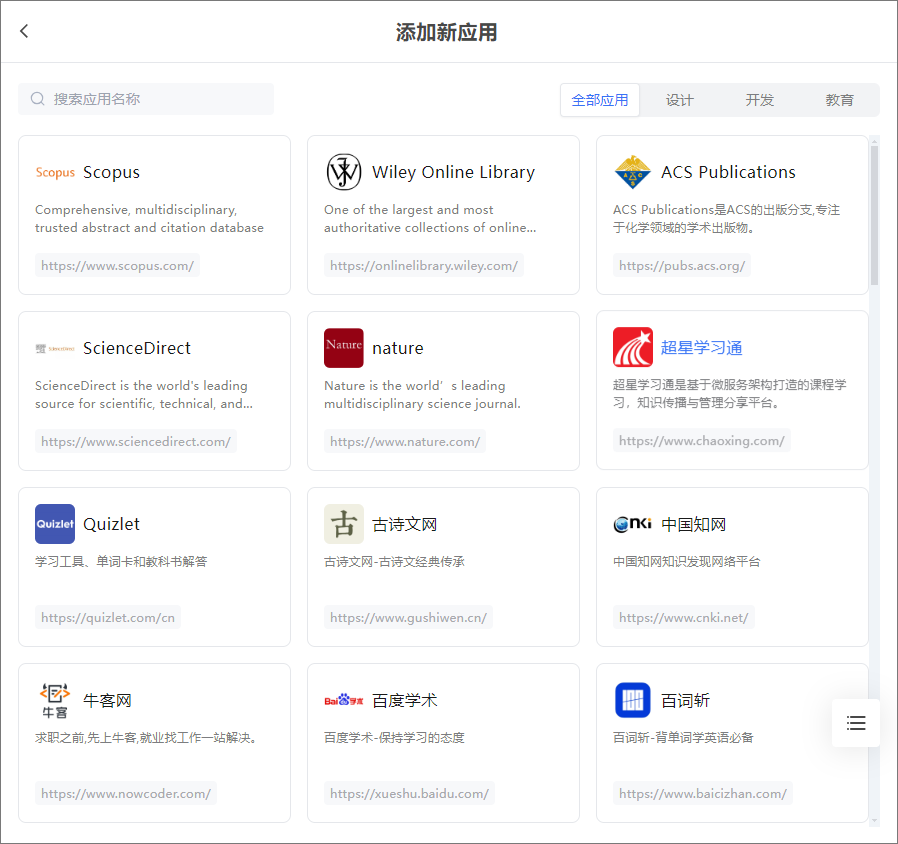898x844 pixels.
Task: Click the https://onlinelibrary.wiley.com/ URL
Action: [424, 266]
